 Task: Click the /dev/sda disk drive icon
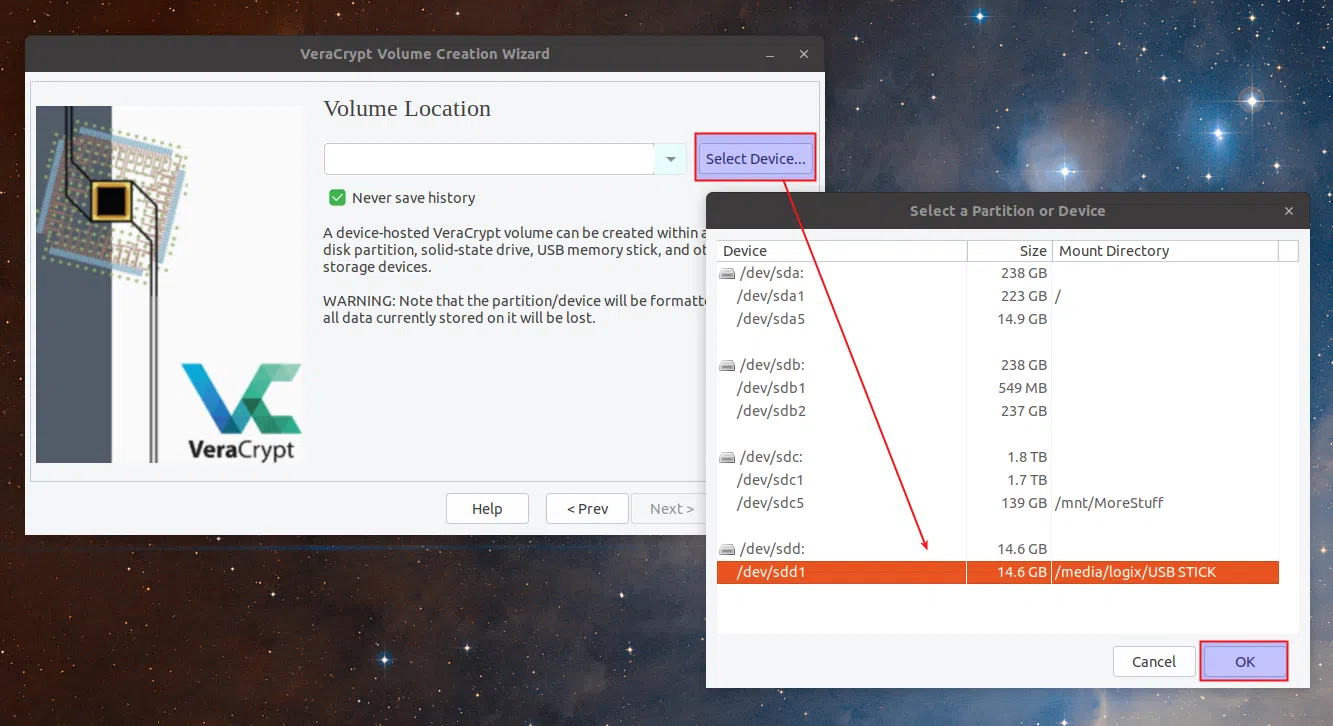(x=727, y=273)
